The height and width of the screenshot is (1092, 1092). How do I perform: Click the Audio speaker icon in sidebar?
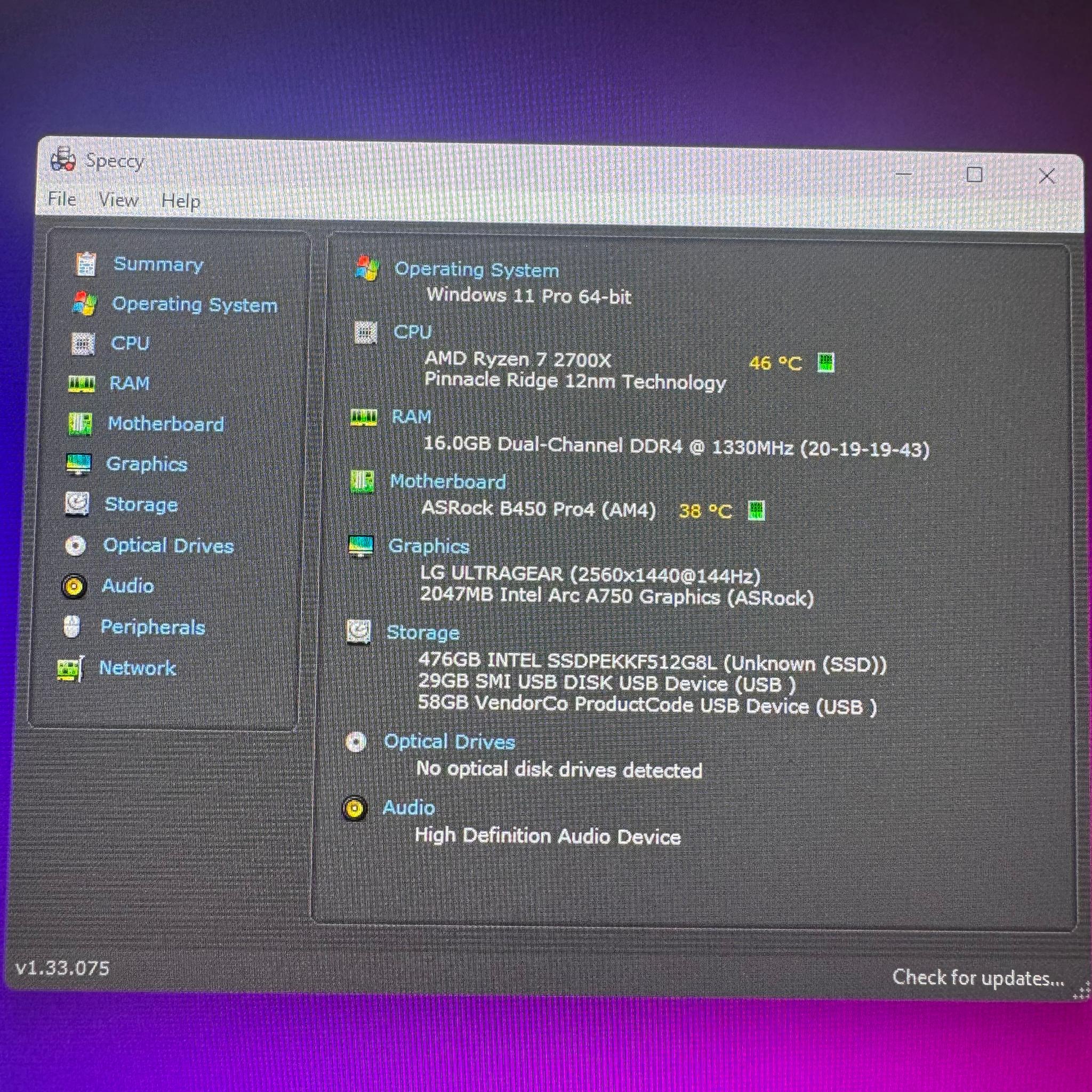click(x=74, y=586)
